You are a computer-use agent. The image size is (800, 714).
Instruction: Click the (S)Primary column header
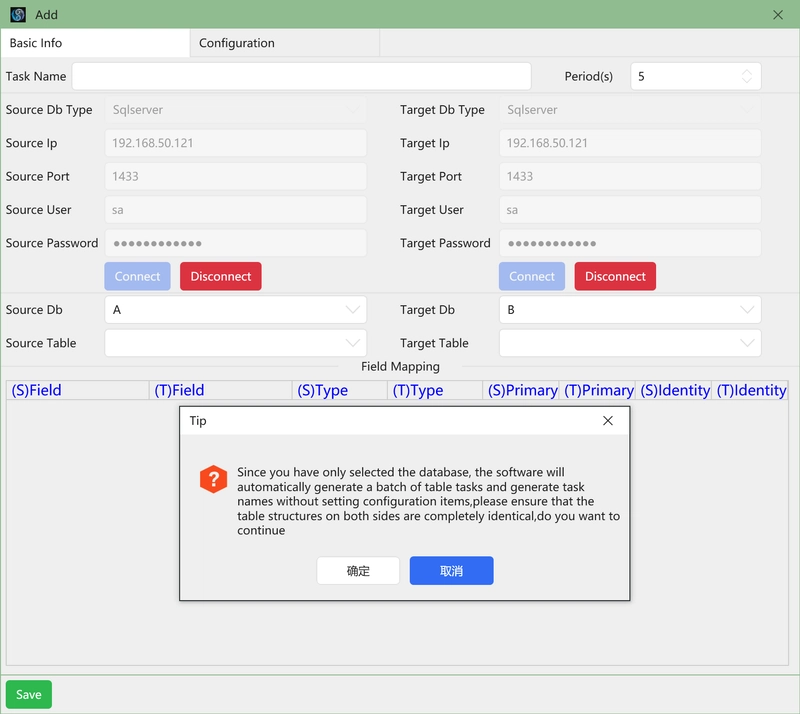pos(521,390)
